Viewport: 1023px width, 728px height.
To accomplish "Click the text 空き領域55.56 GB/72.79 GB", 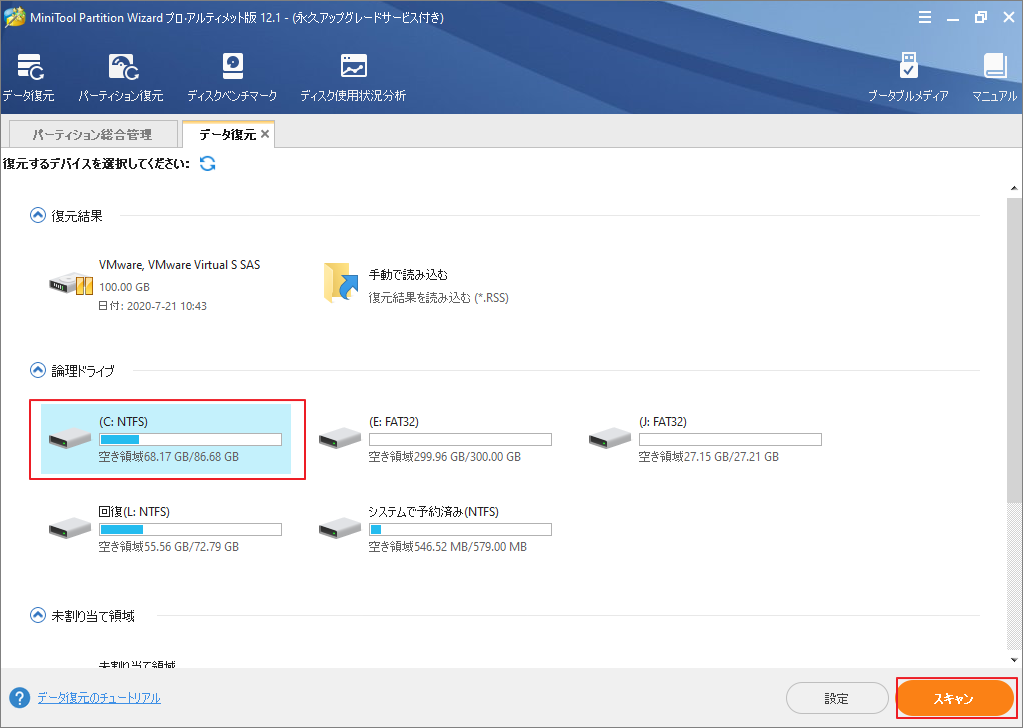I will point(169,547).
